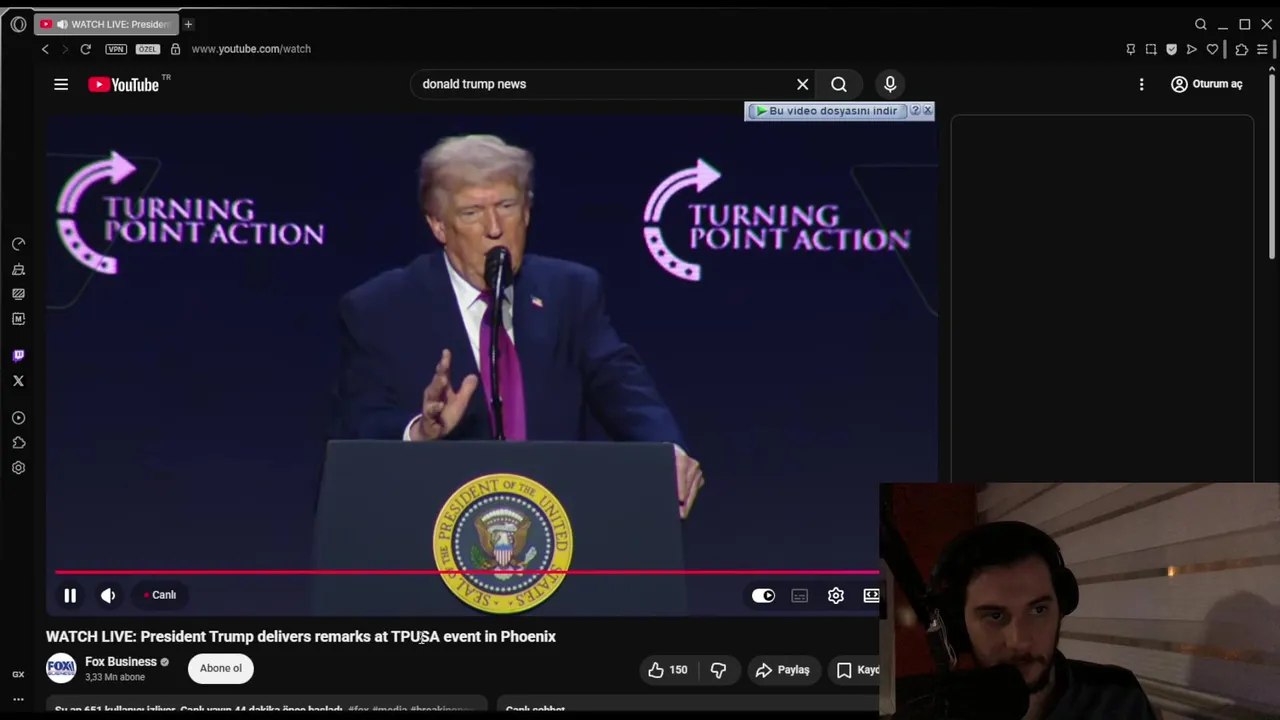The height and width of the screenshot is (720, 1280).
Task: Go back to the previous page
Action: pos(45,49)
